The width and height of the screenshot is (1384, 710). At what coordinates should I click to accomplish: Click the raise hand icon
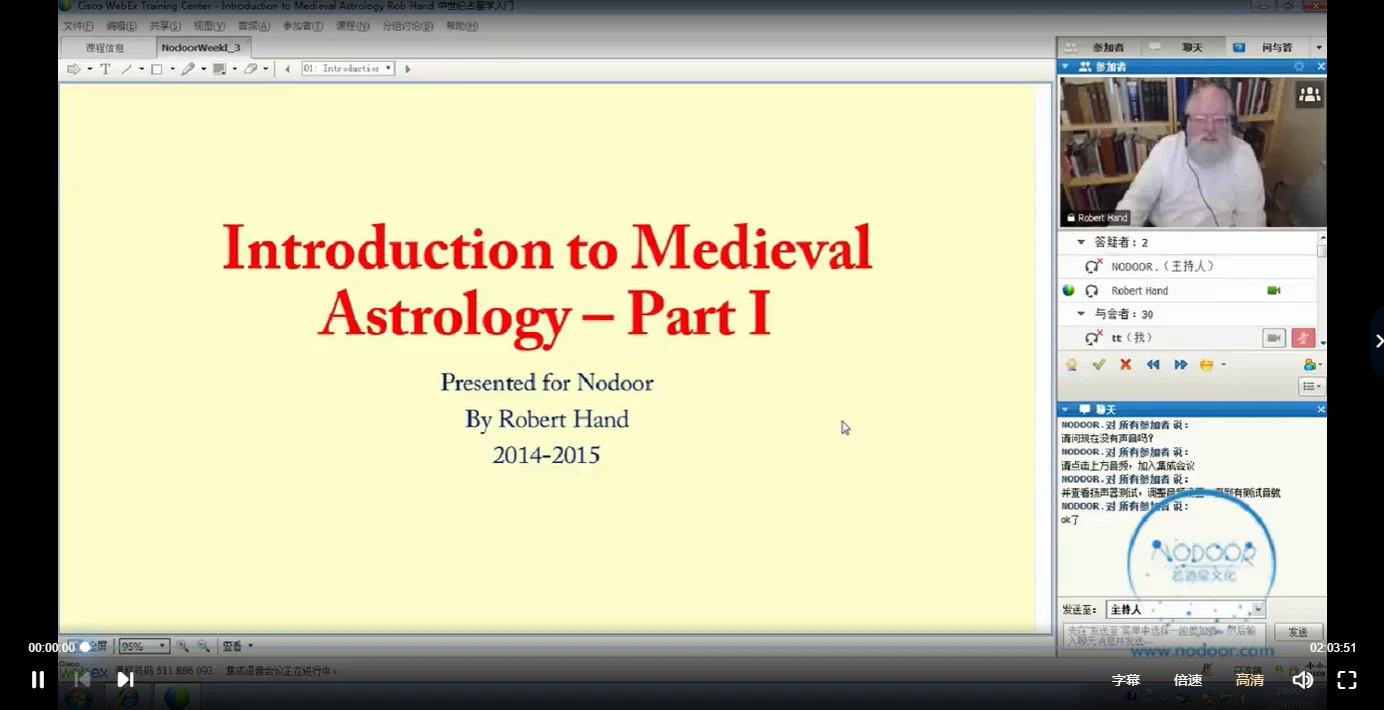click(x=1072, y=364)
